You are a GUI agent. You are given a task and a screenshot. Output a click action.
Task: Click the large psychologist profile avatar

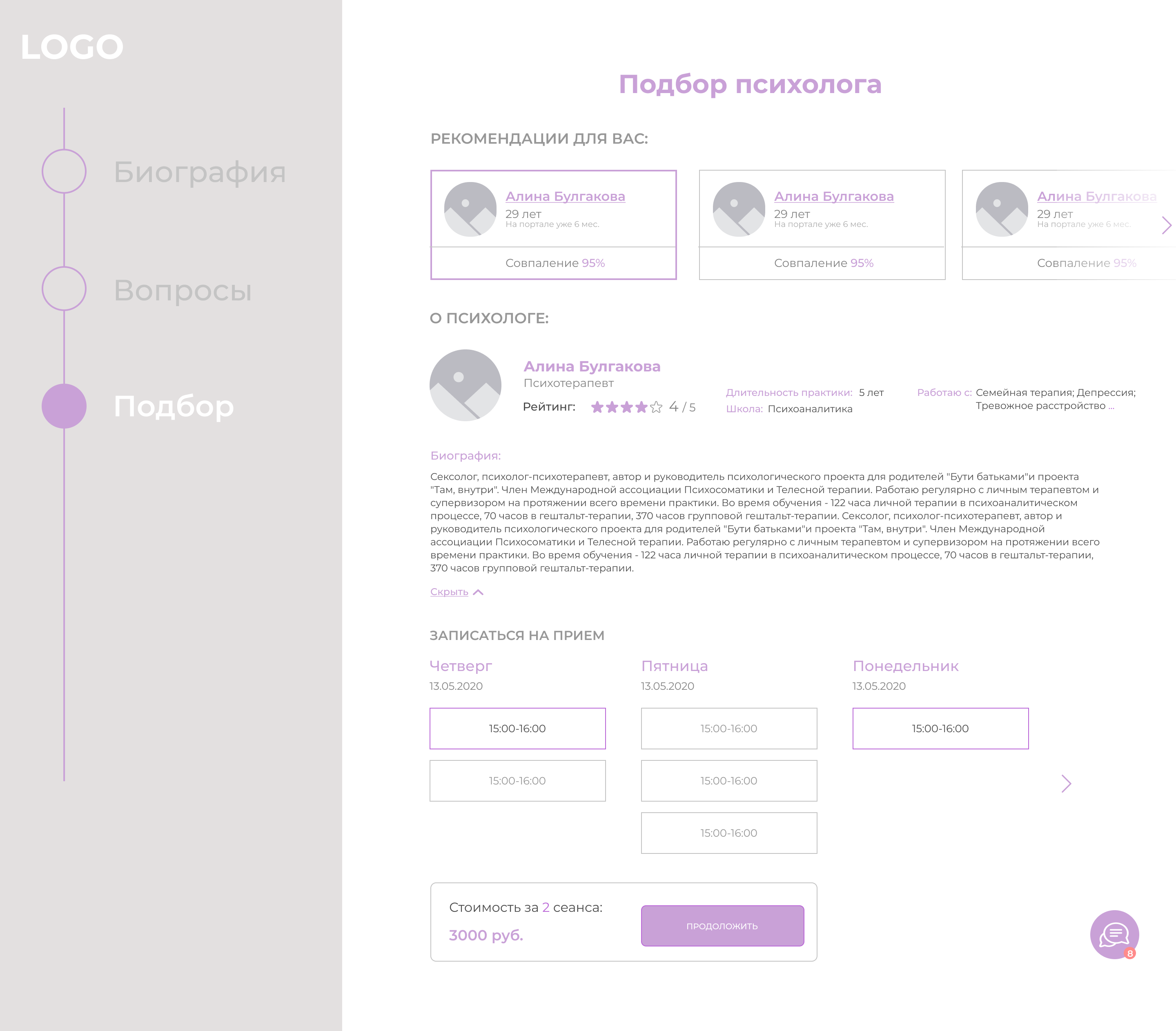465,385
